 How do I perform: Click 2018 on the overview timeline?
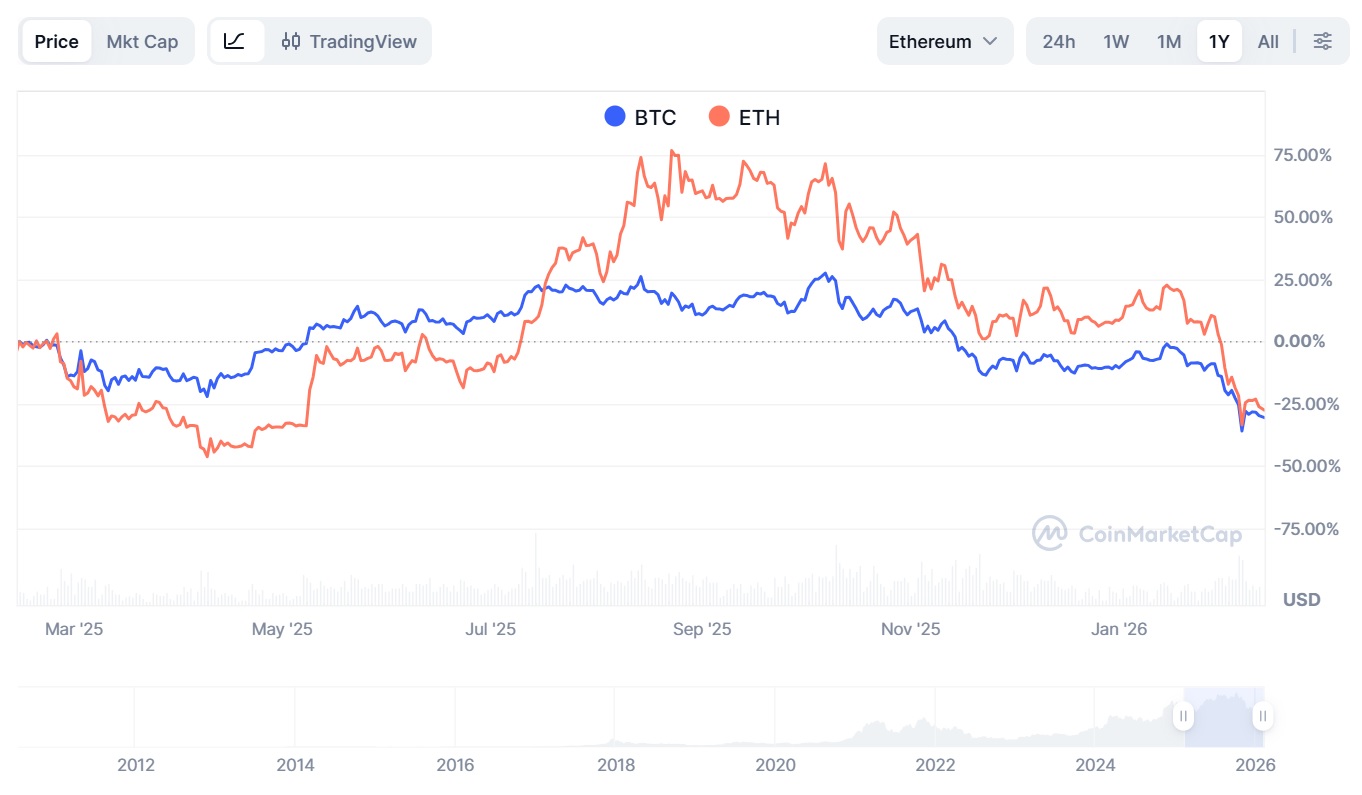(616, 766)
